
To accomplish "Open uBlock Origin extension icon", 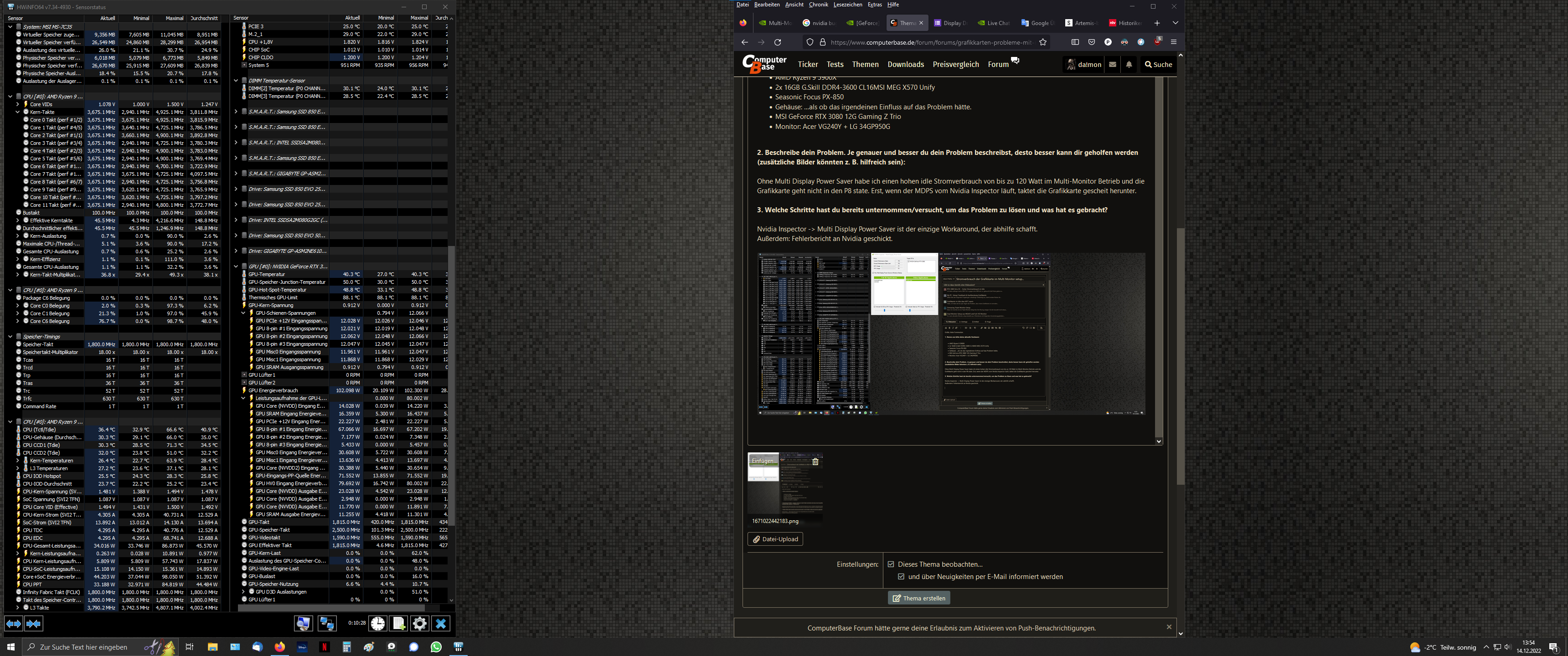I will [1157, 41].
